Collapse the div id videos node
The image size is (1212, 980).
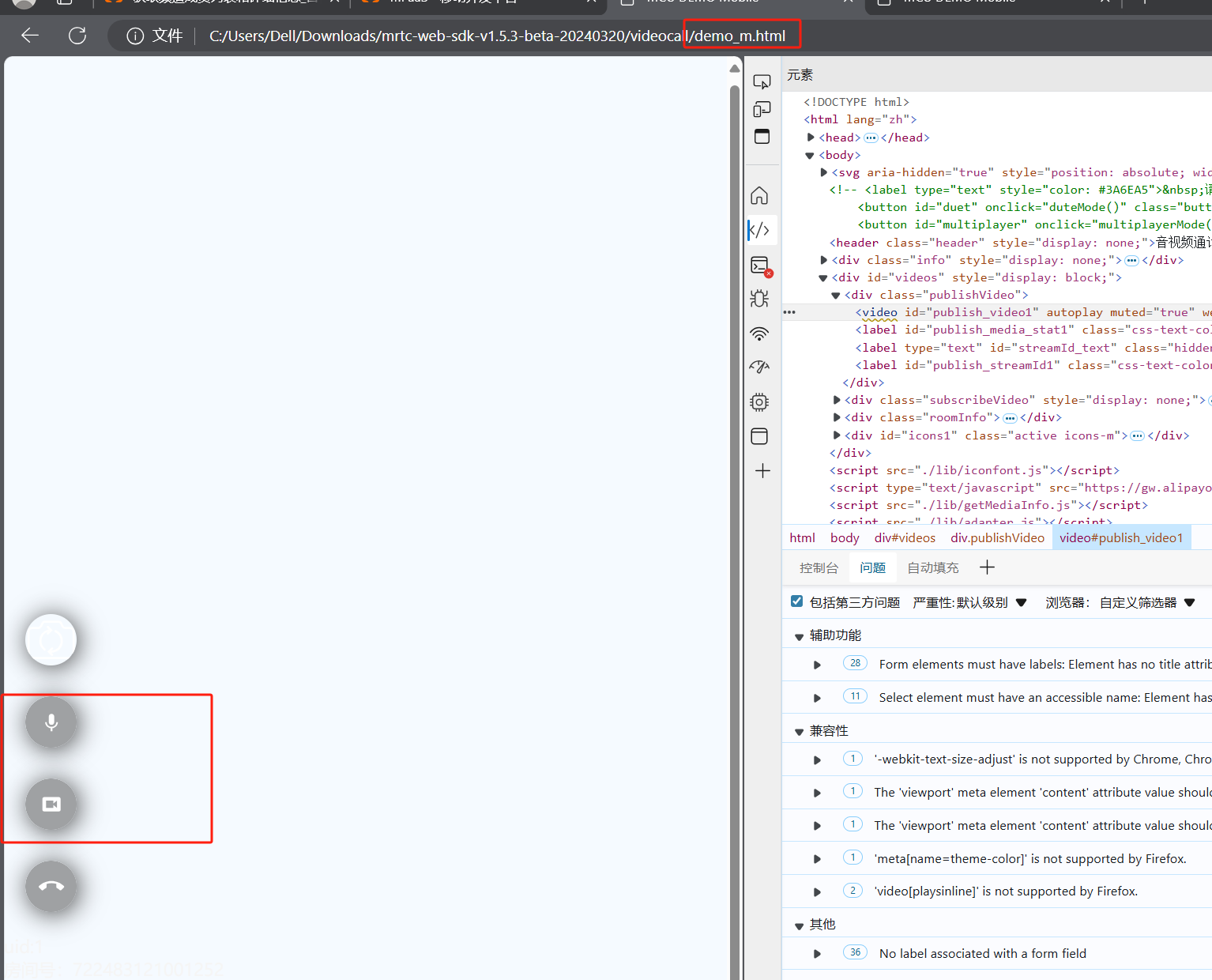823,278
